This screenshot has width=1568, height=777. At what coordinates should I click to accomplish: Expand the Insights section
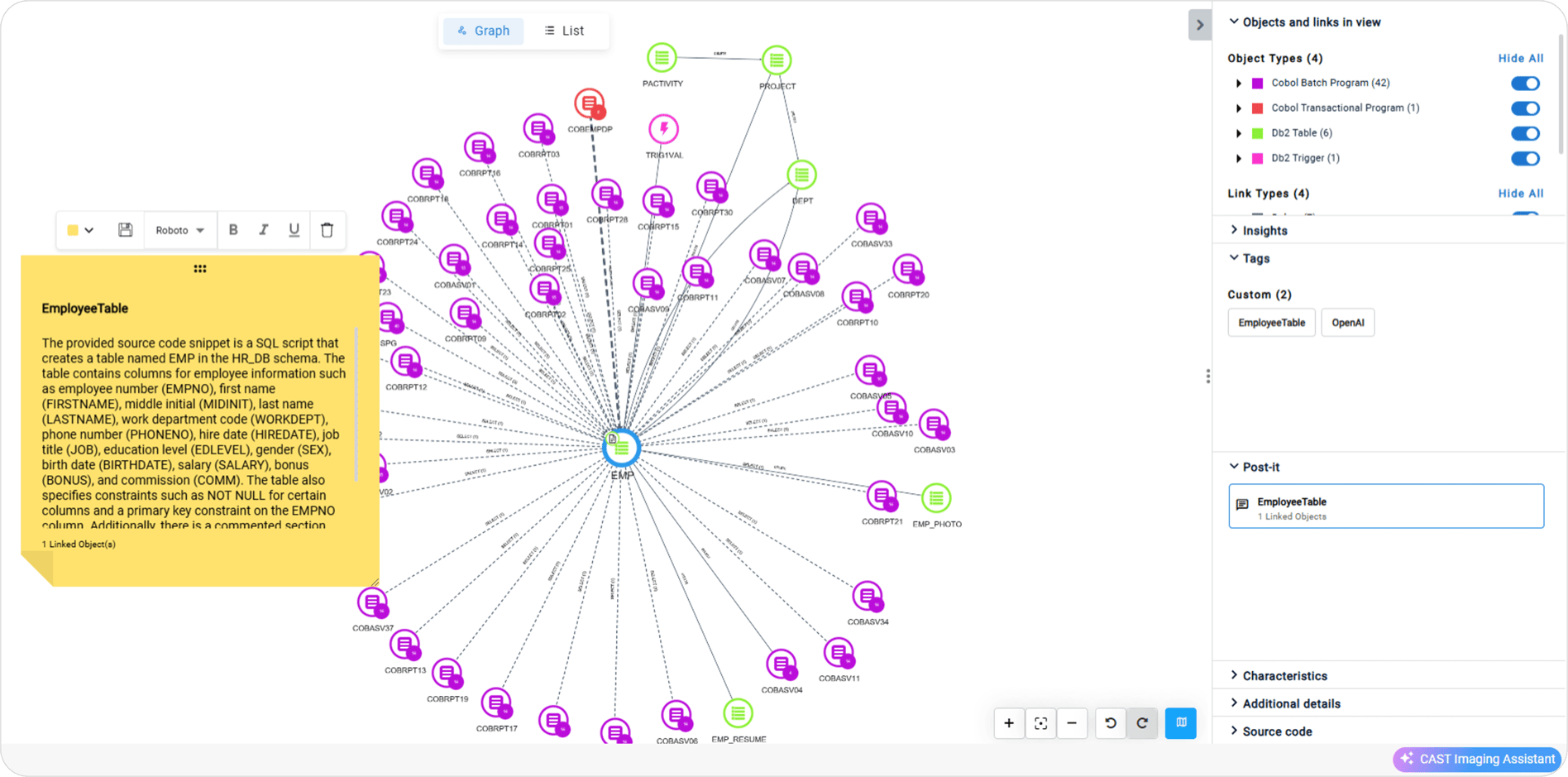click(1264, 231)
